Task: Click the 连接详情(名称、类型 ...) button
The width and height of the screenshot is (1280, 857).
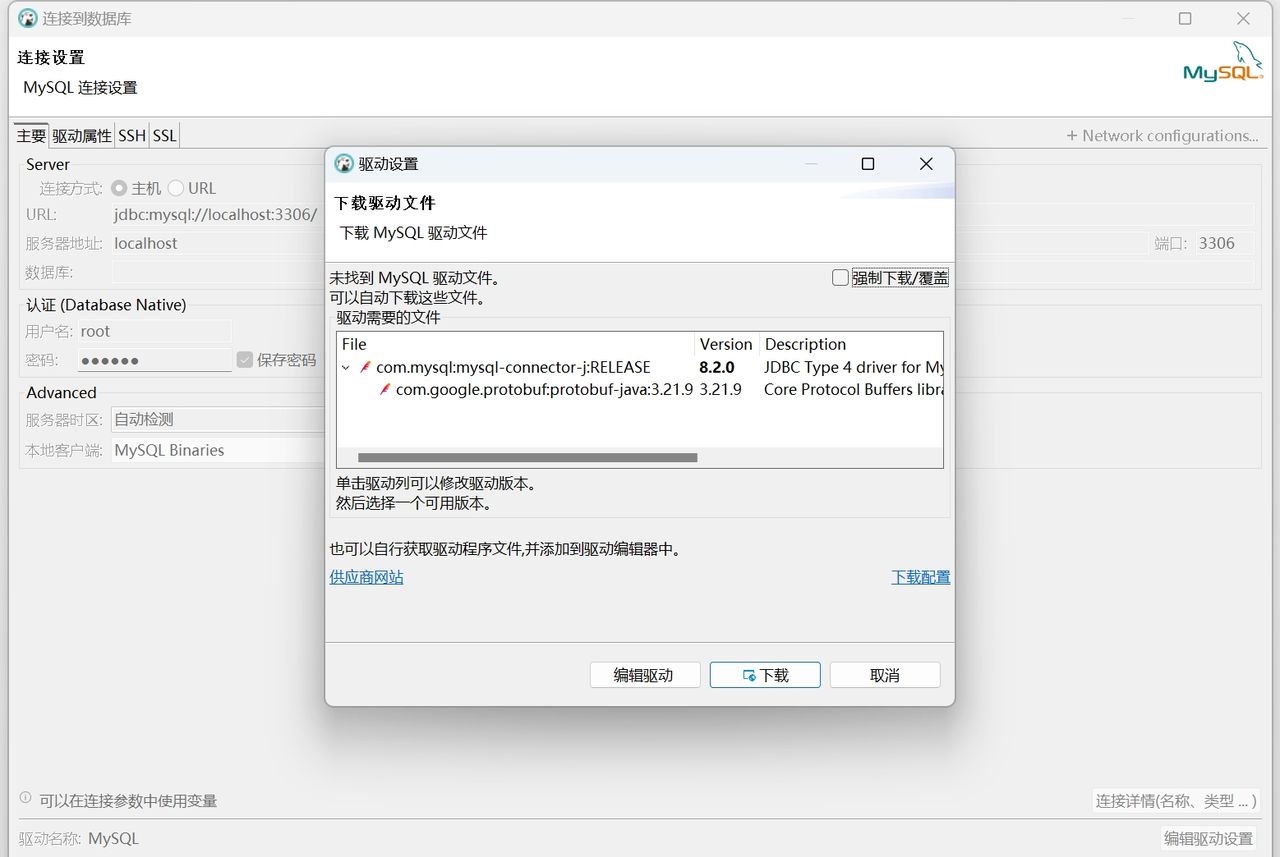Action: pos(1176,800)
